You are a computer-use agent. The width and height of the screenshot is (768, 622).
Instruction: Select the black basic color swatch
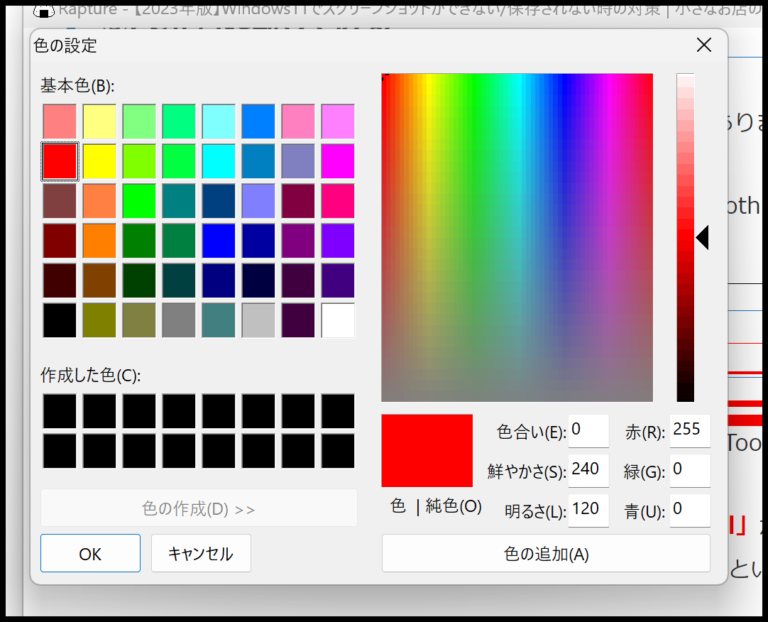click(x=60, y=320)
